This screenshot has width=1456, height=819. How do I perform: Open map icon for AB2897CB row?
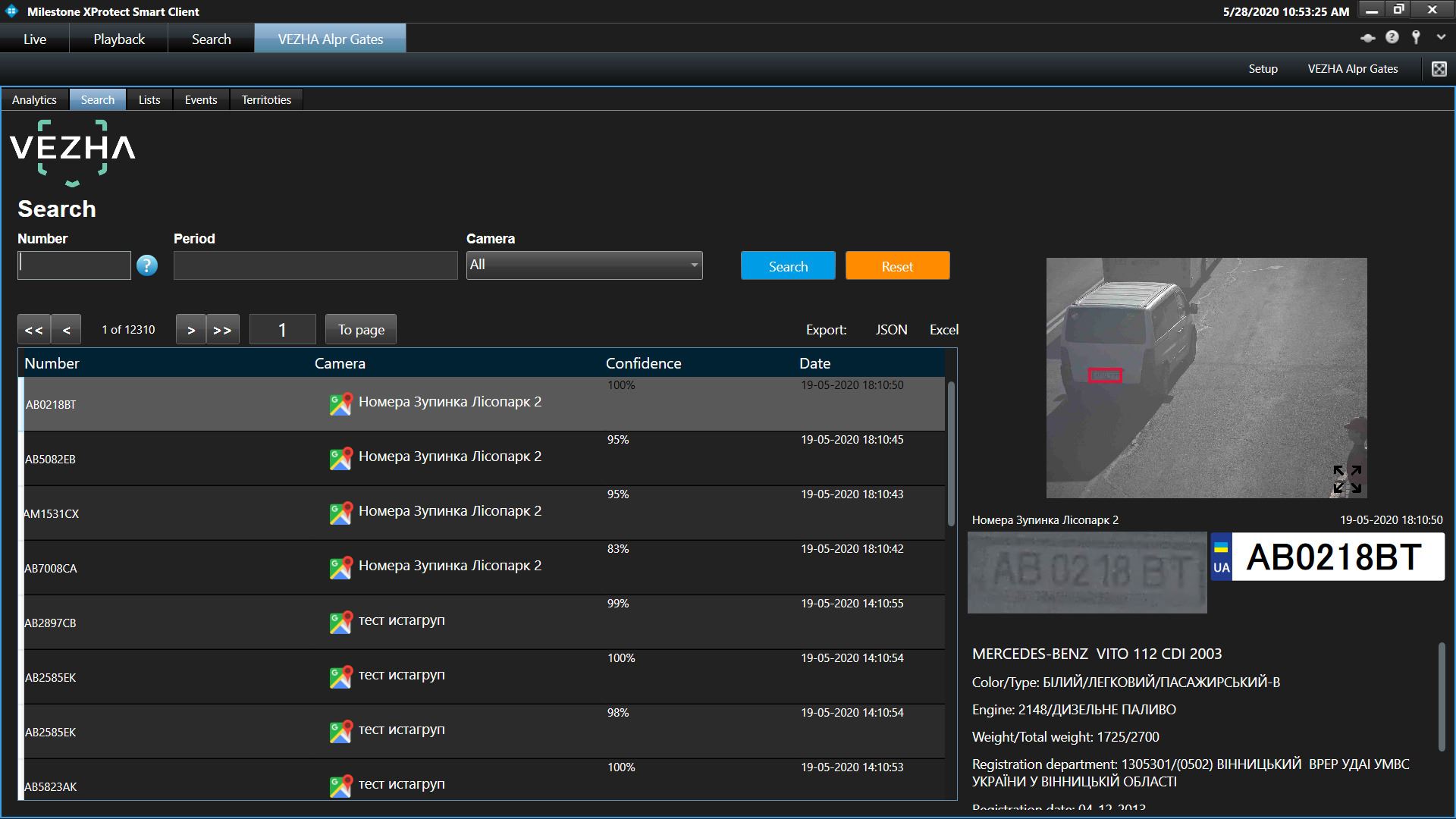tap(340, 622)
